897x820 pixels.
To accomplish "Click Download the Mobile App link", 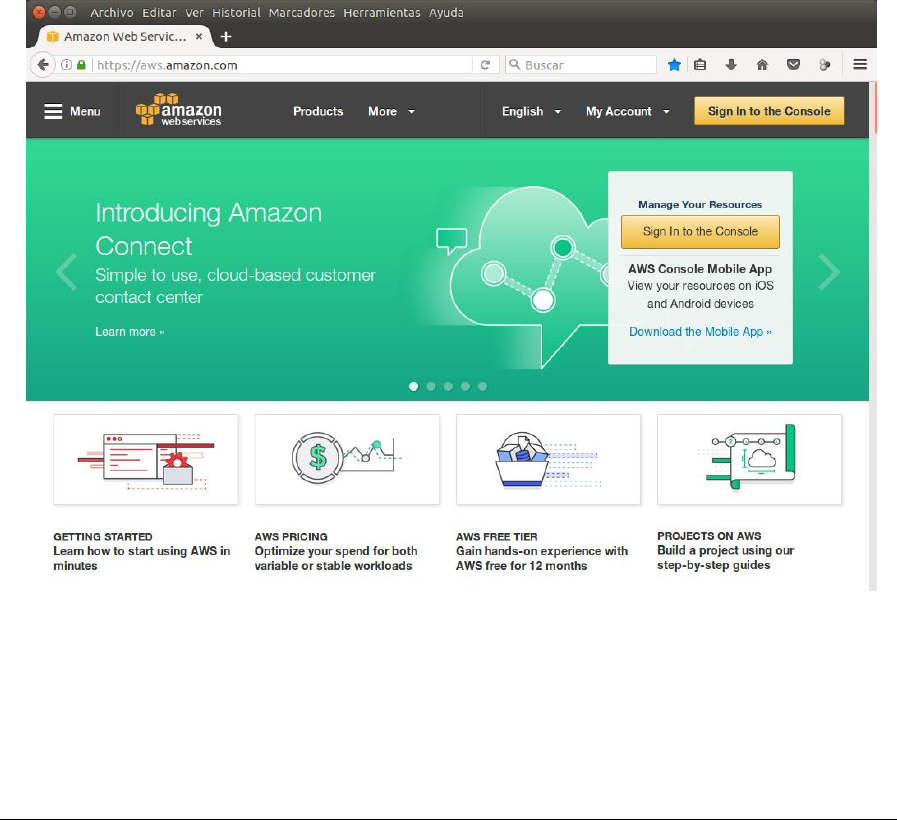I will (700, 332).
